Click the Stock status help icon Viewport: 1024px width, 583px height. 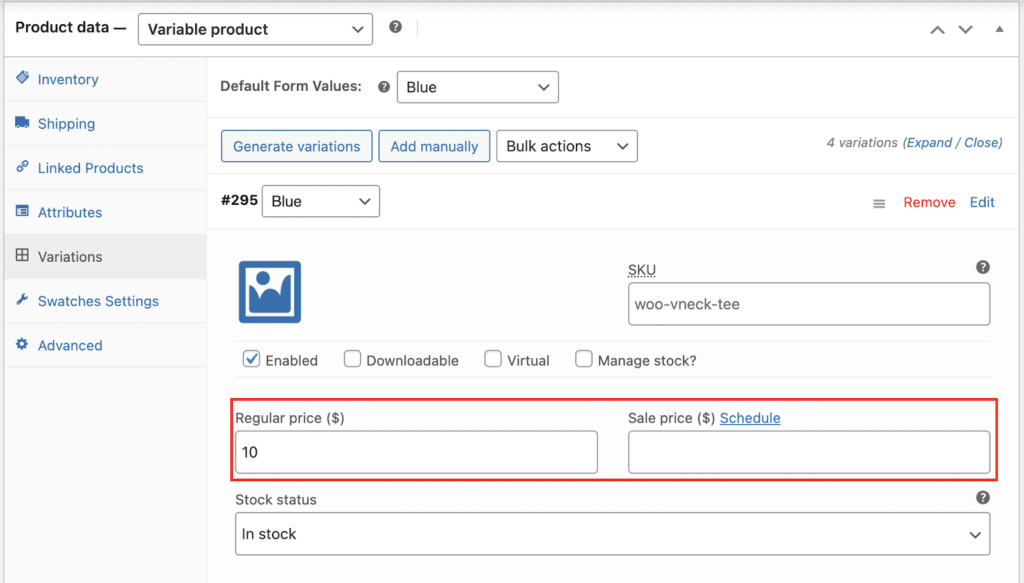pyautogui.click(x=982, y=497)
